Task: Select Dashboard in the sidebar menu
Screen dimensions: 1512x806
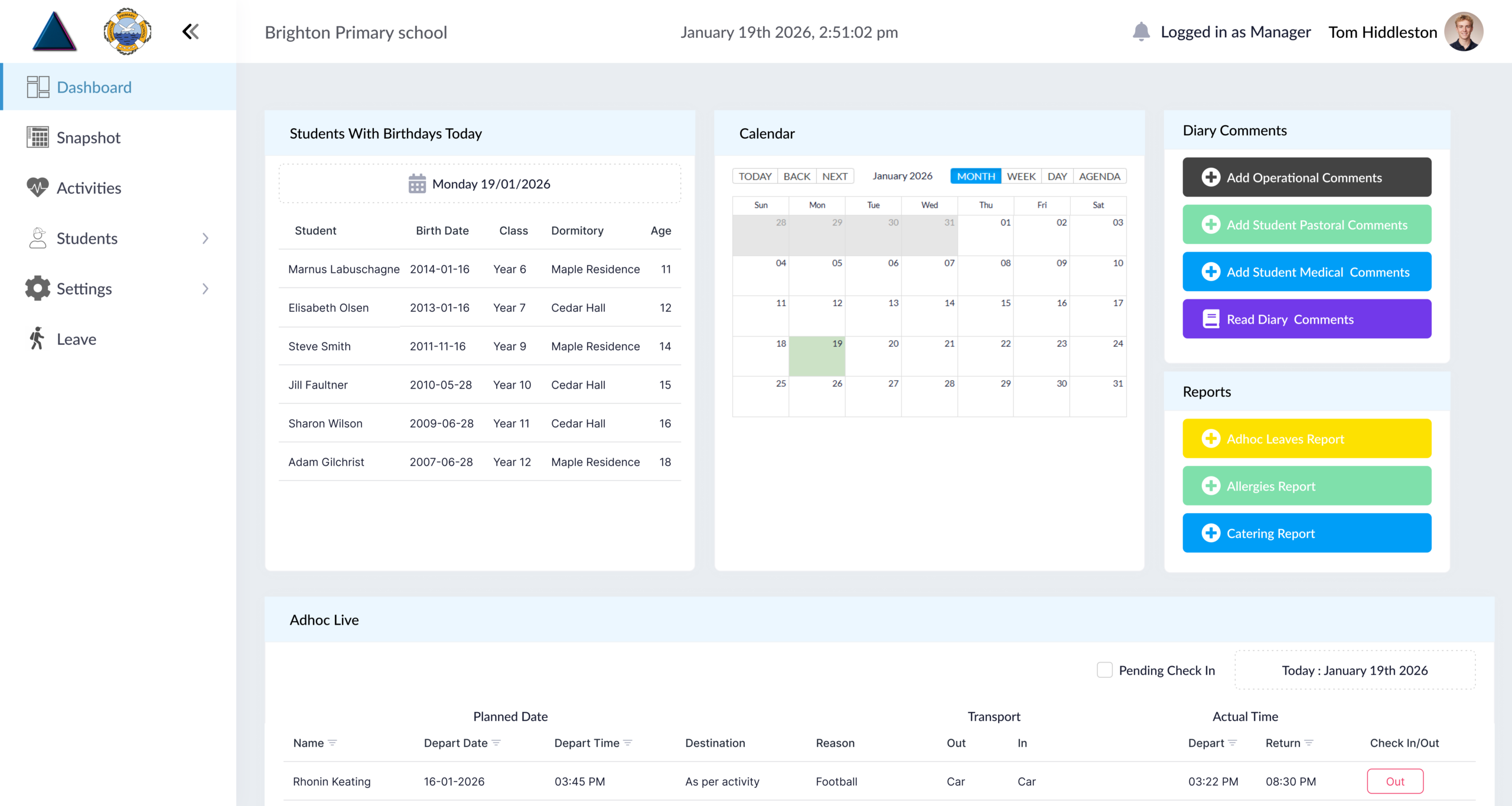Action: (94, 86)
